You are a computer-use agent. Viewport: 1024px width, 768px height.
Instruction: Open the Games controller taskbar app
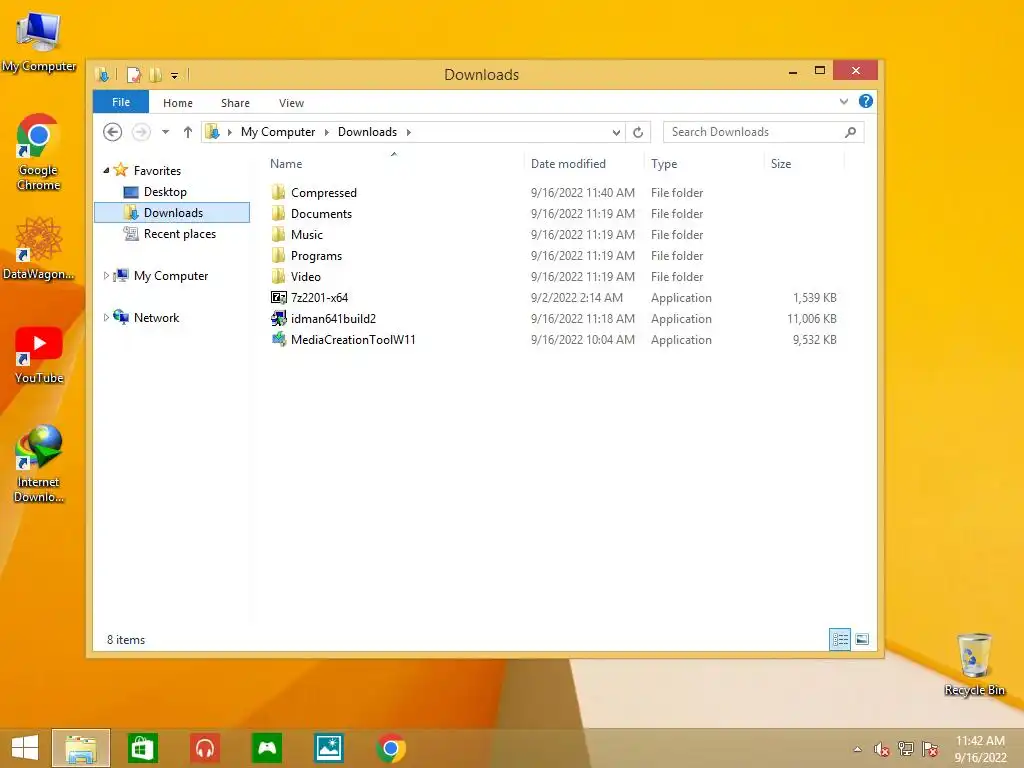tap(267, 748)
